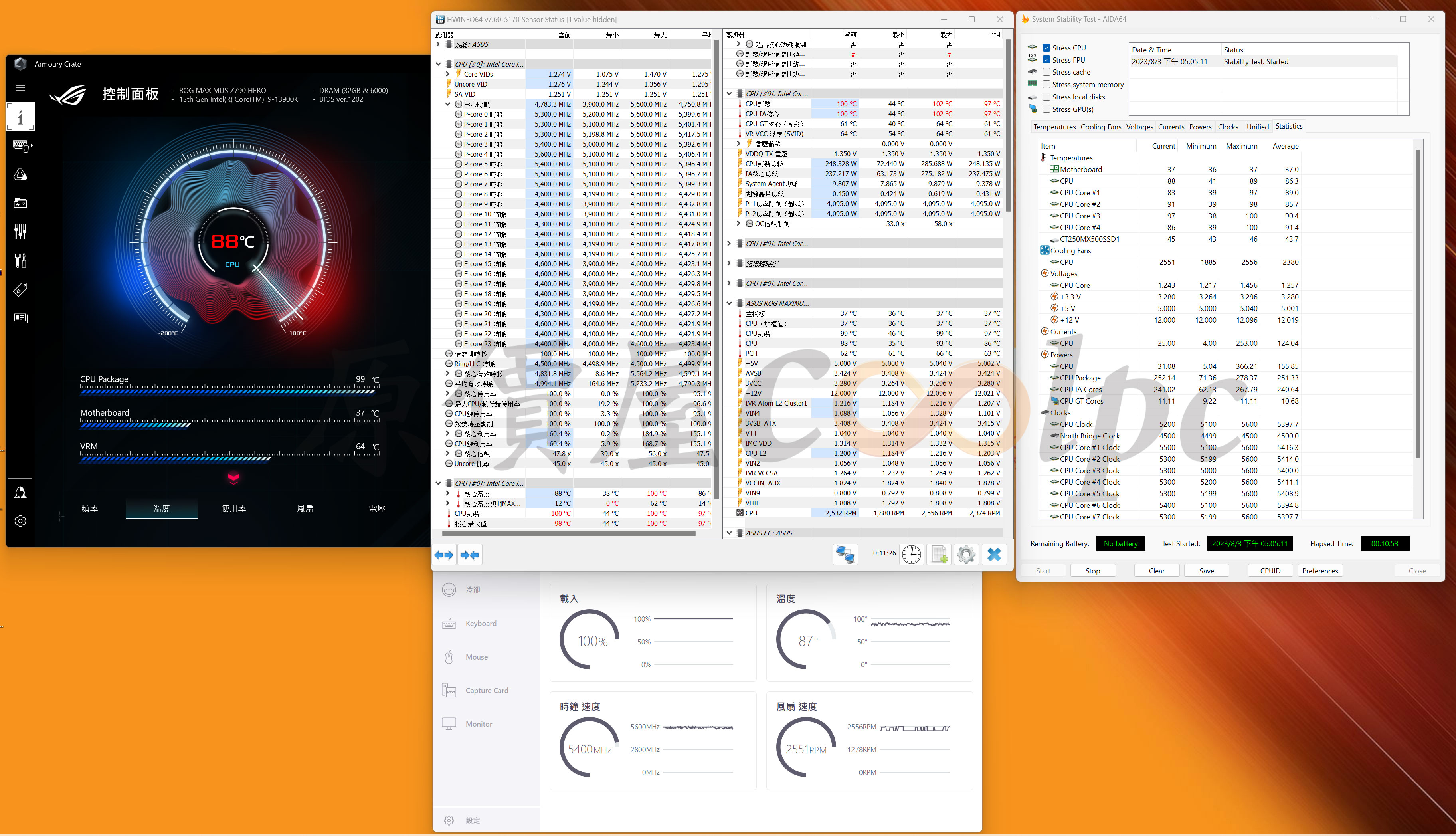Click the HWiNFO reset clock icon

911,555
